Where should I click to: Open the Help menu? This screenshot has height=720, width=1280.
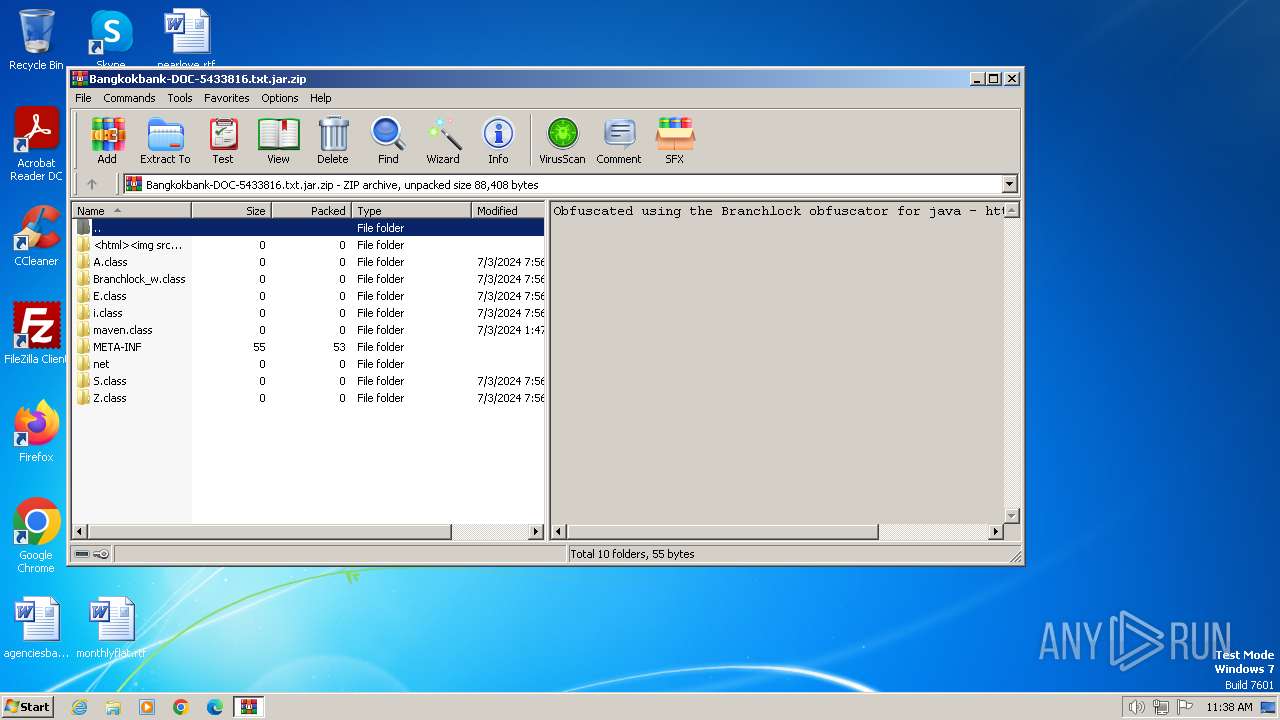[320, 98]
